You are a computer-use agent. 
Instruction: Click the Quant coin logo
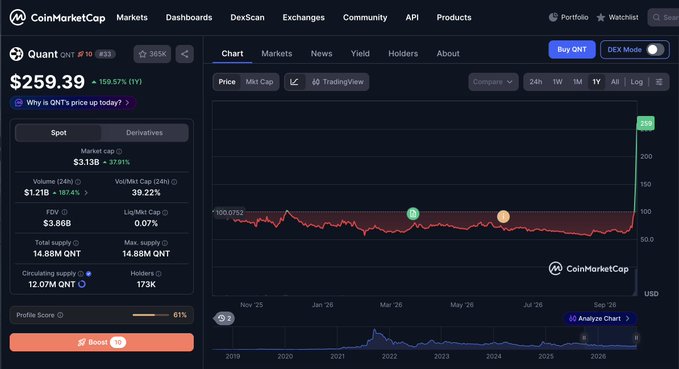point(16,54)
